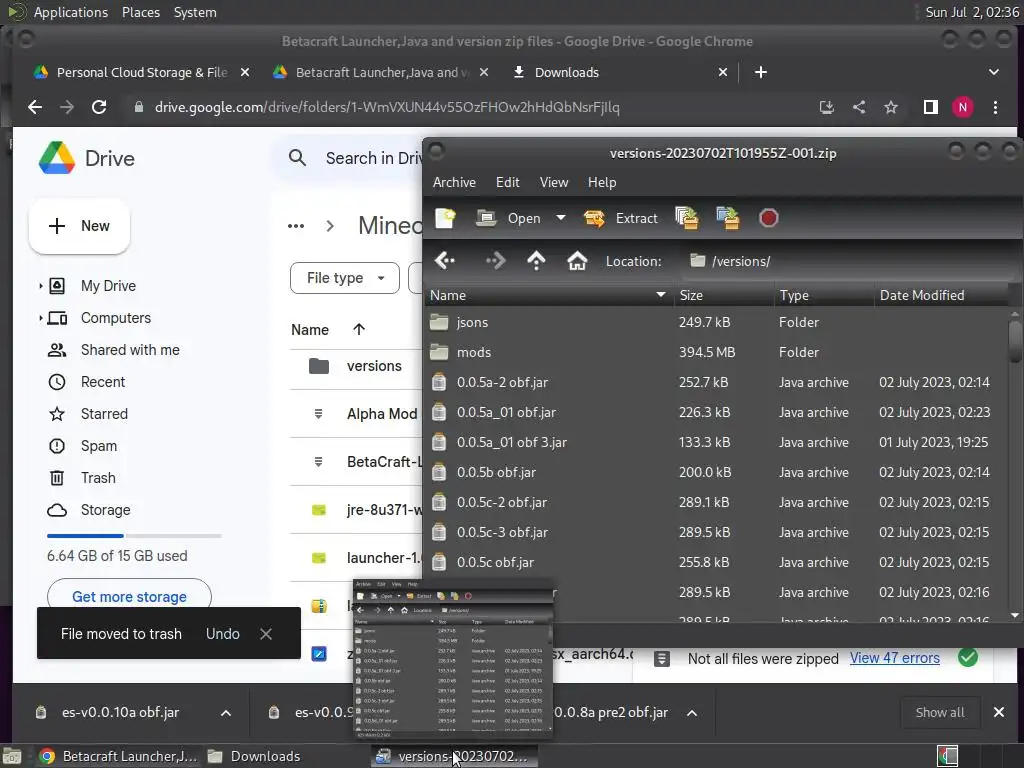Viewport: 1024px width, 768px height.
Task: Open the Help menu in archive manager
Action: (602, 182)
